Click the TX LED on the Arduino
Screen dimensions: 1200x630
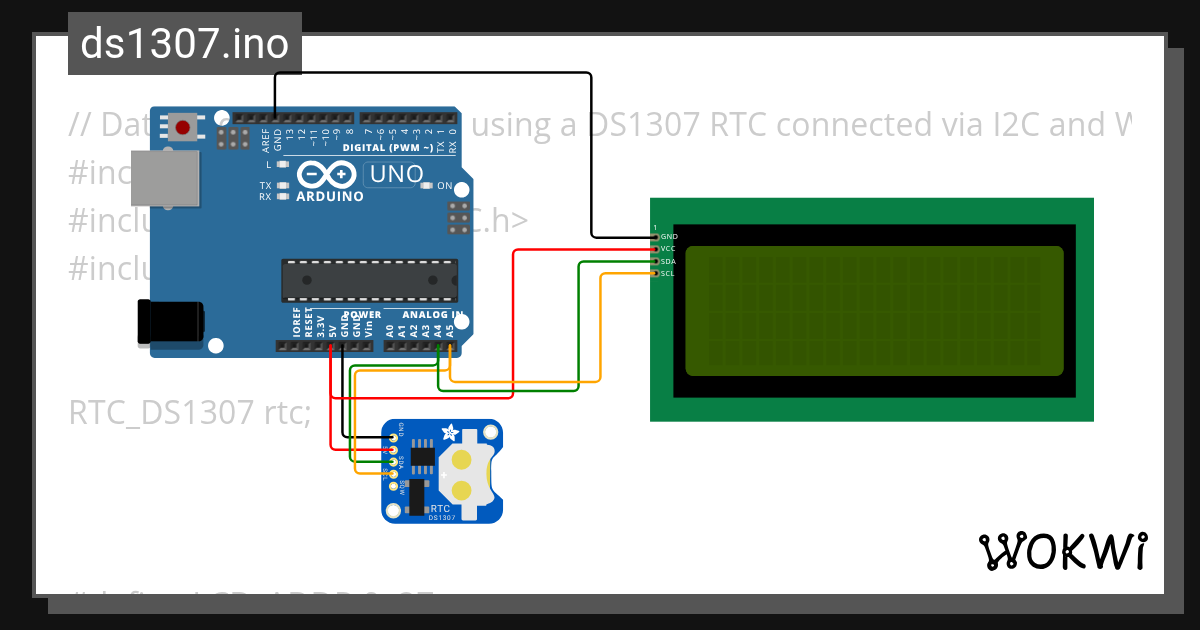[281, 186]
